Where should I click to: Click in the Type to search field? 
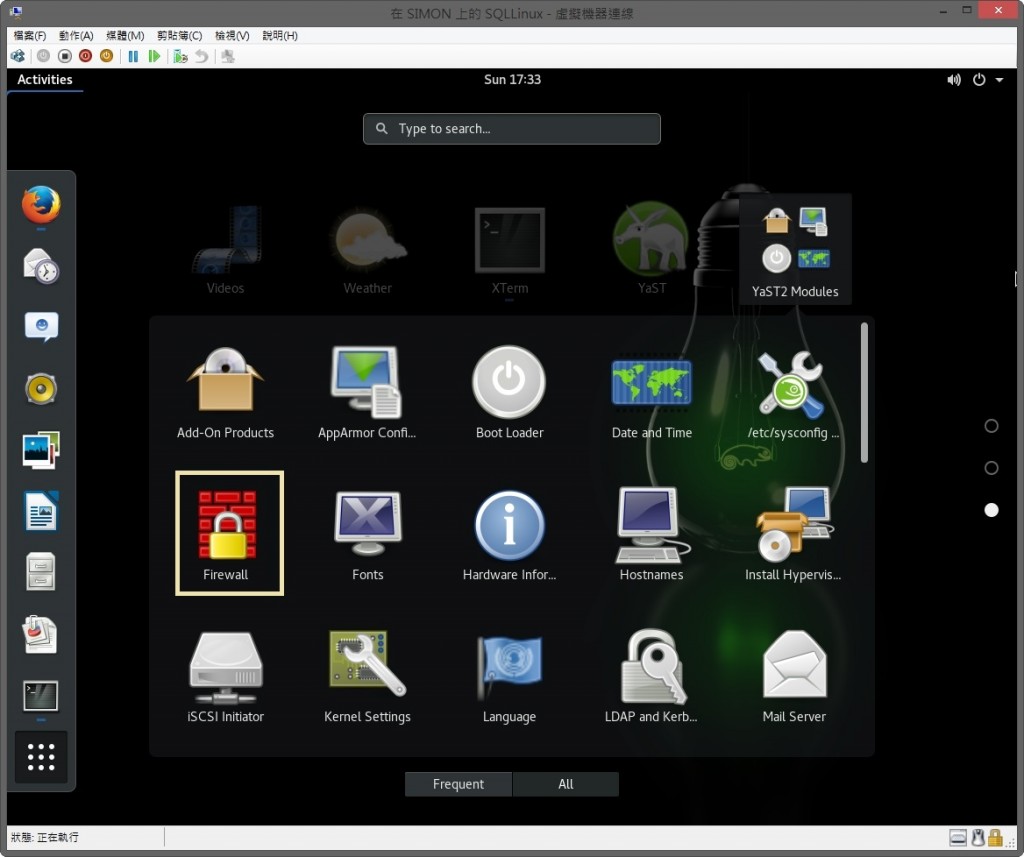click(512, 129)
